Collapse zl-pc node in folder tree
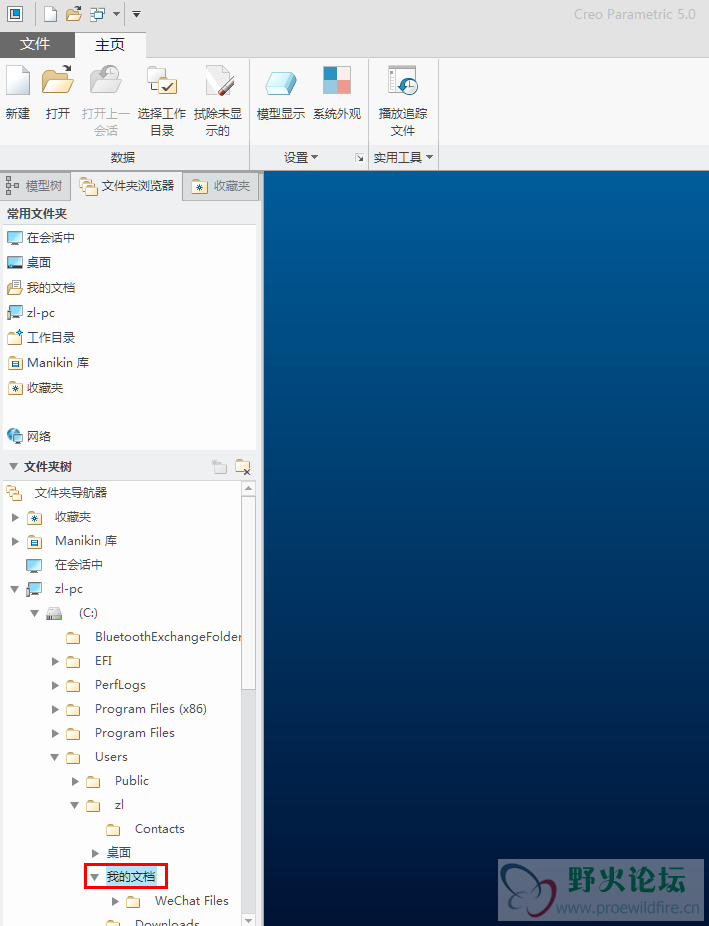 click(15, 589)
